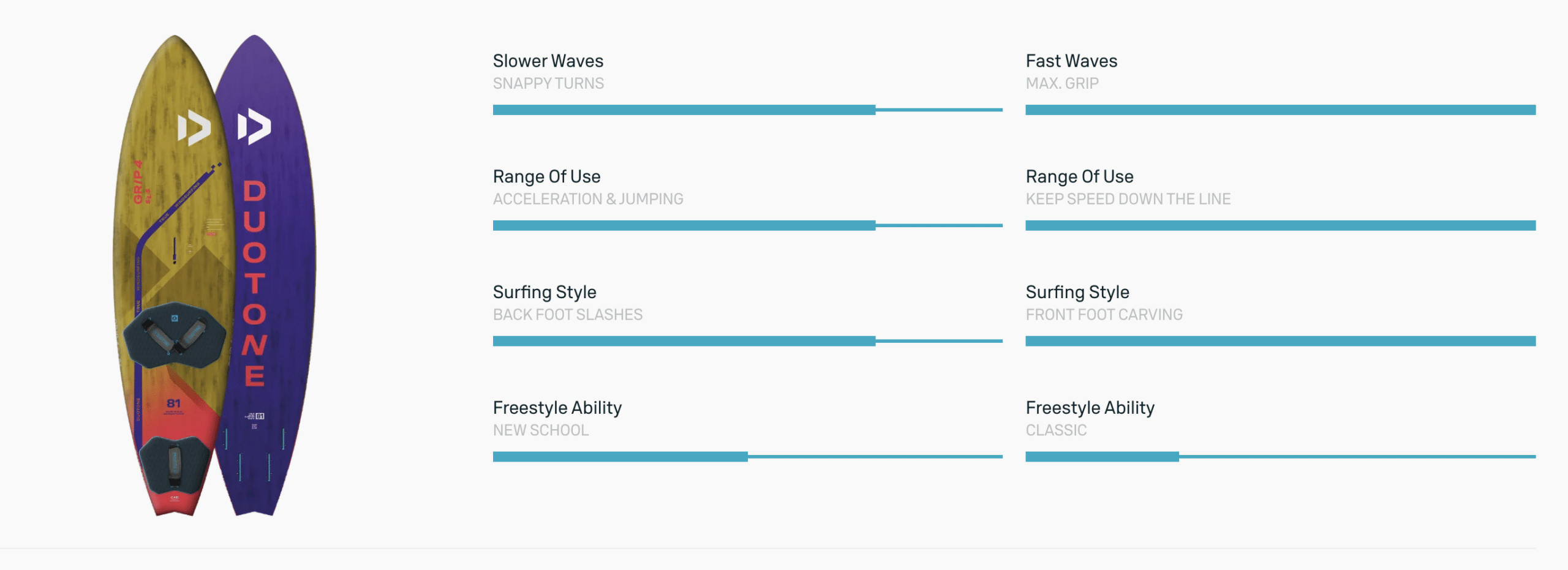Click the New School freestyle rating bar

coord(747,457)
